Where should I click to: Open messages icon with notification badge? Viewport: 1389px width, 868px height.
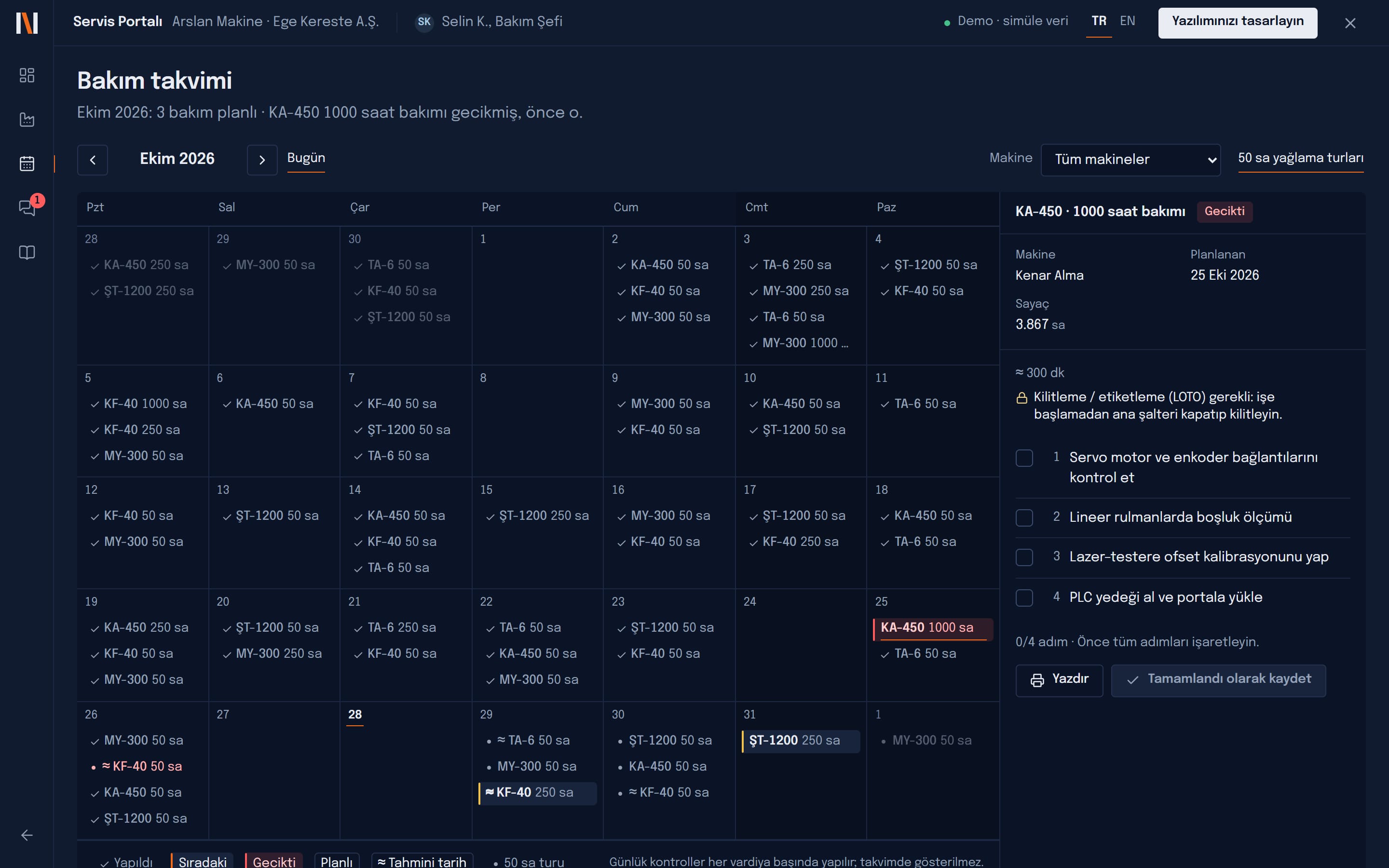pyautogui.click(x=27, y=207)
